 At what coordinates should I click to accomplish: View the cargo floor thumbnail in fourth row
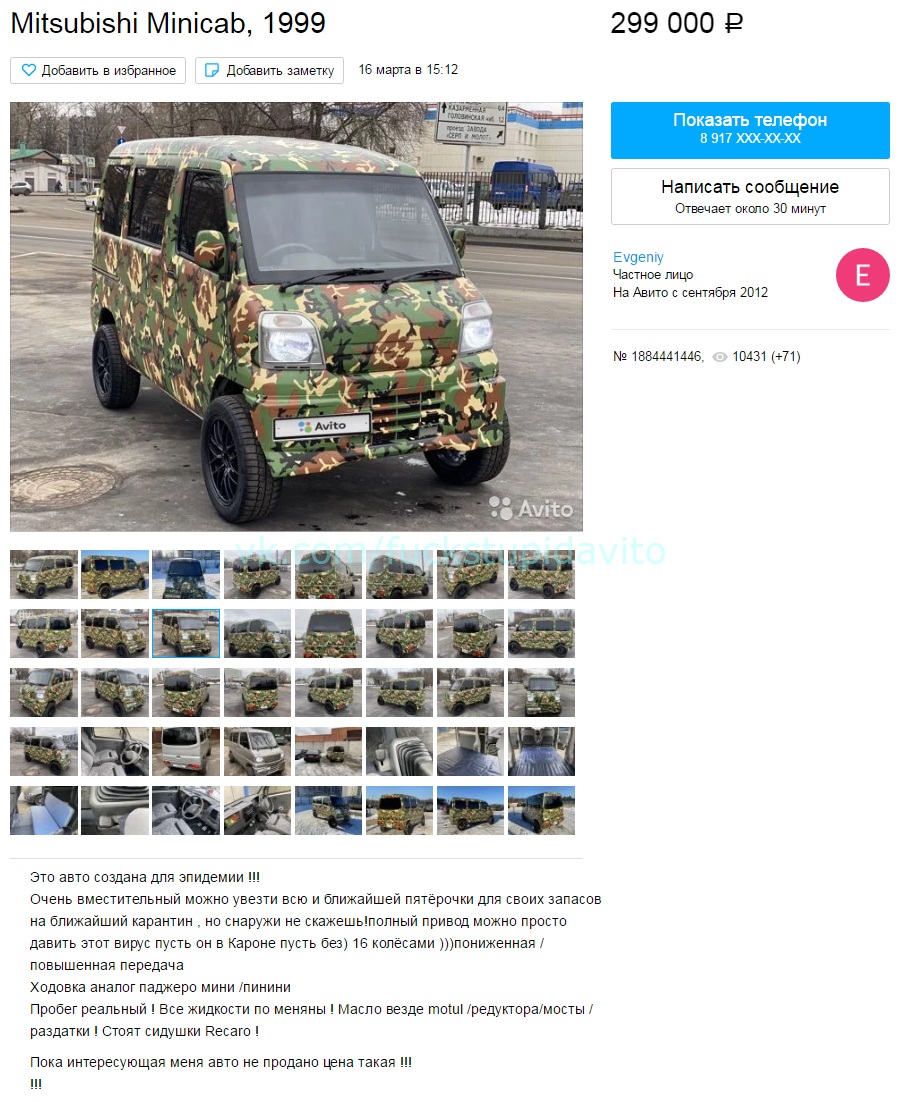[x=470, y=751]
